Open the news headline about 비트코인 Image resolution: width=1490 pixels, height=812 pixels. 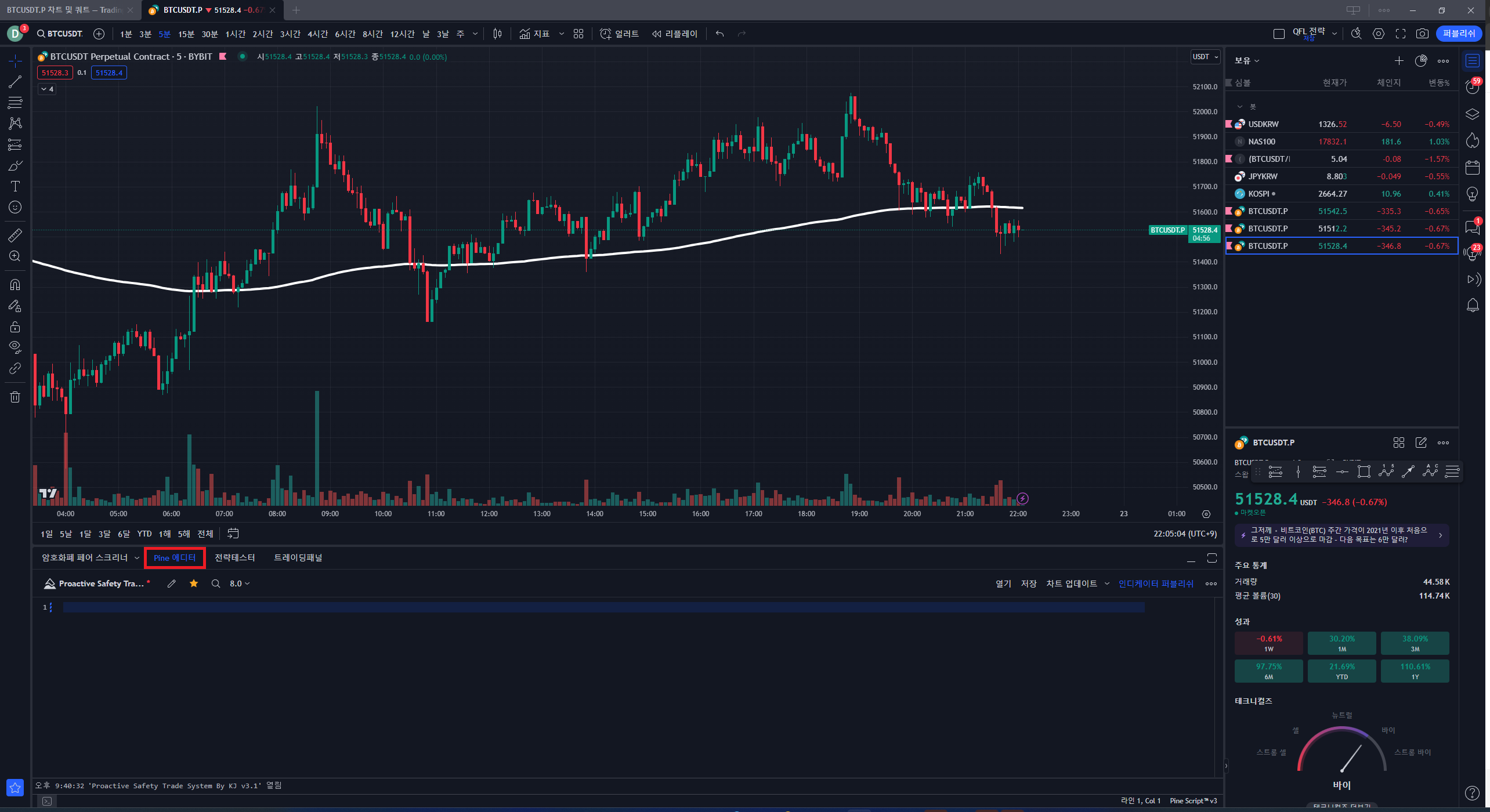coord(1341,535)
